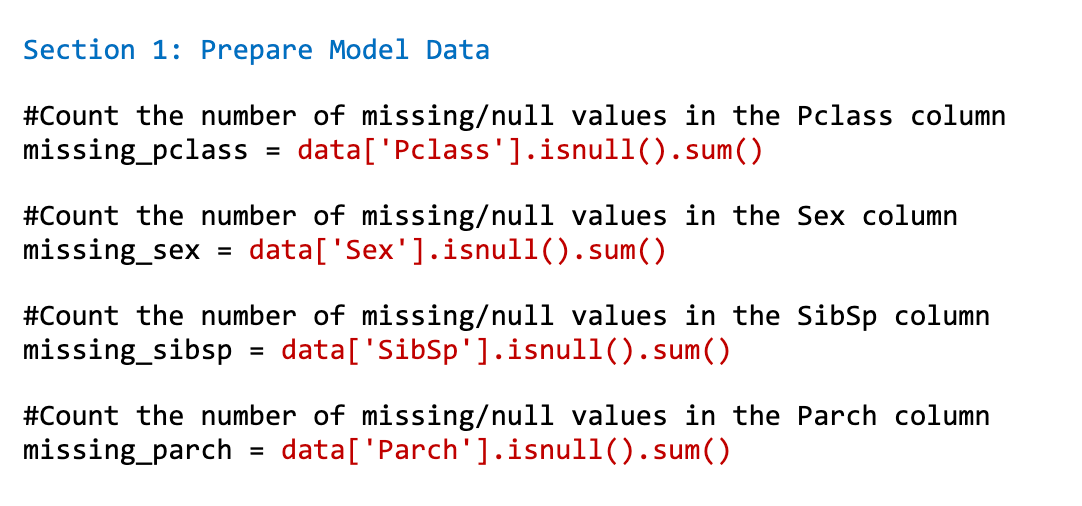Click the missing_parch variable name
This screenshot has width=1082, height=506.
(127, 451)
